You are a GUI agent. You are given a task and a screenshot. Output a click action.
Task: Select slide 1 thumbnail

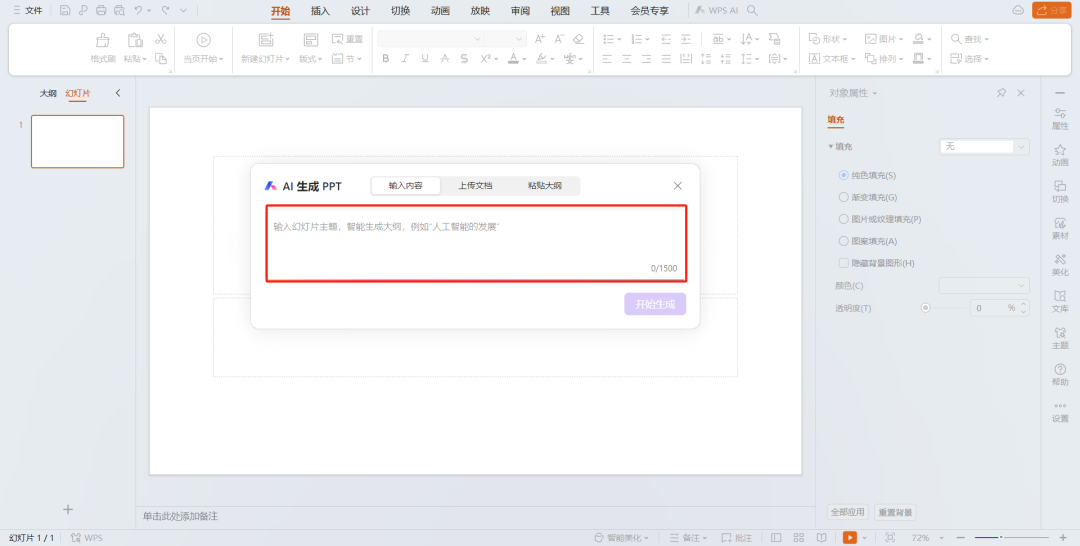point(77,141)
